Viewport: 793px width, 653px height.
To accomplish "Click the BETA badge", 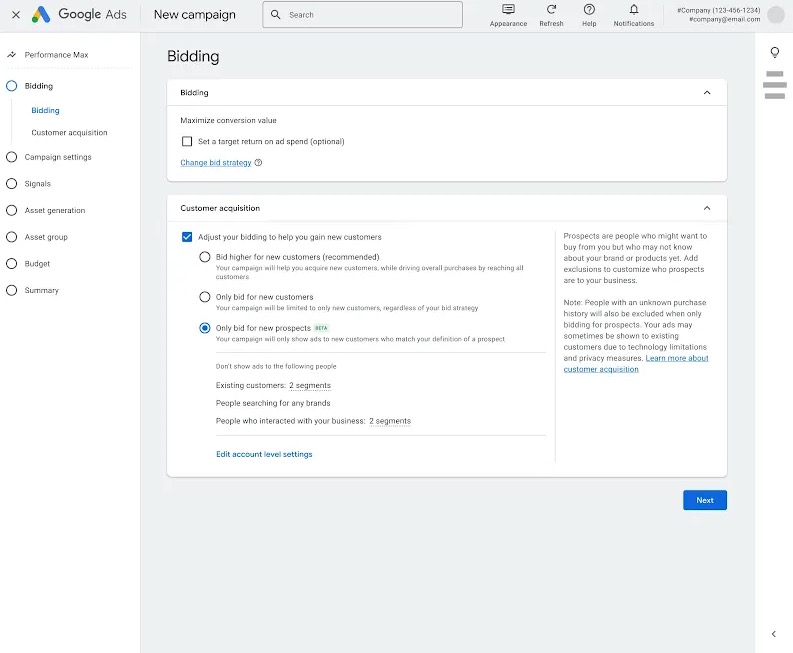I will click(x=321, y=328).
